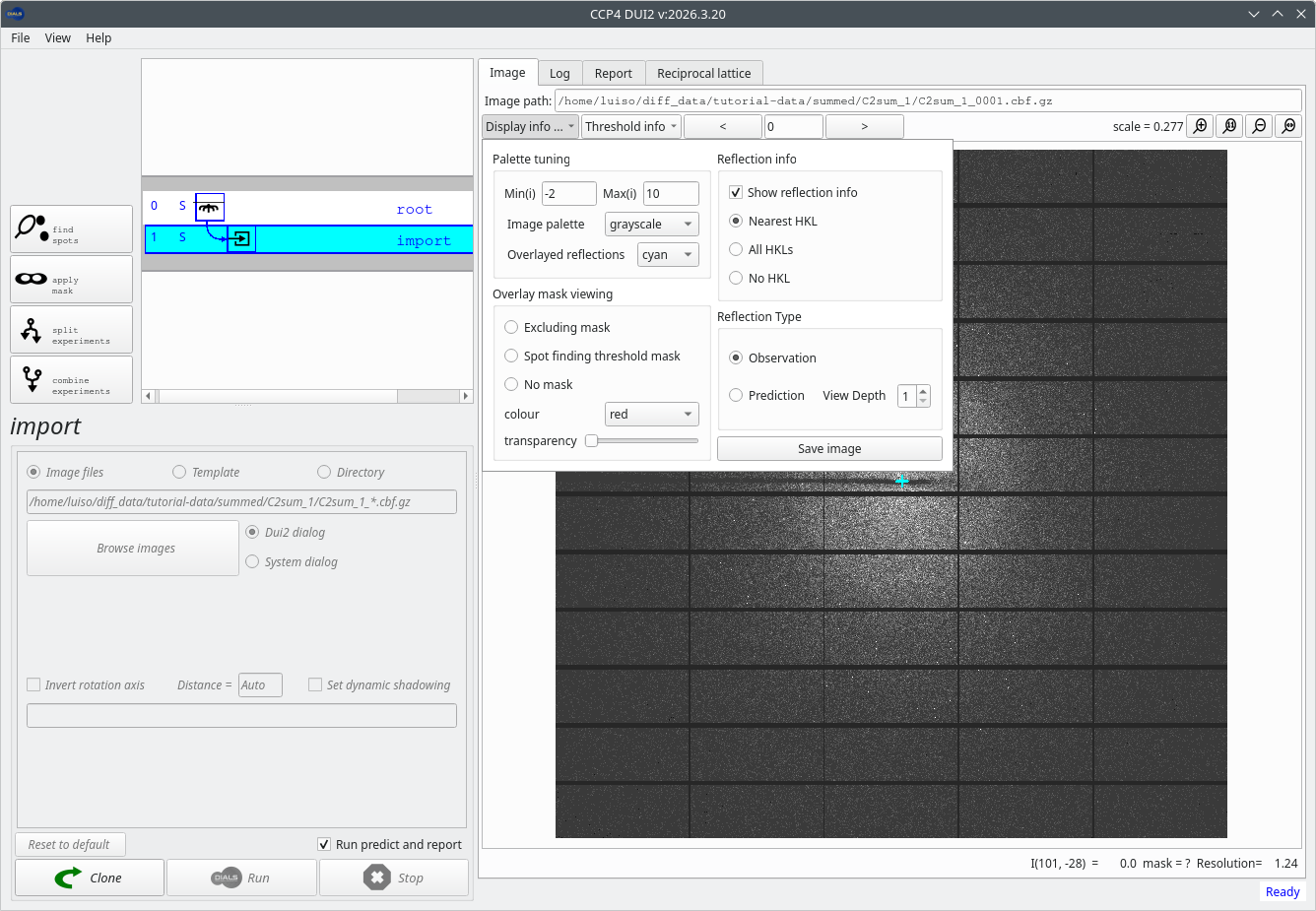Click the scroll left arrow of tree view
Image resolution: width=1316 pixels, height=911 pixels.
[x=149, y=396]
